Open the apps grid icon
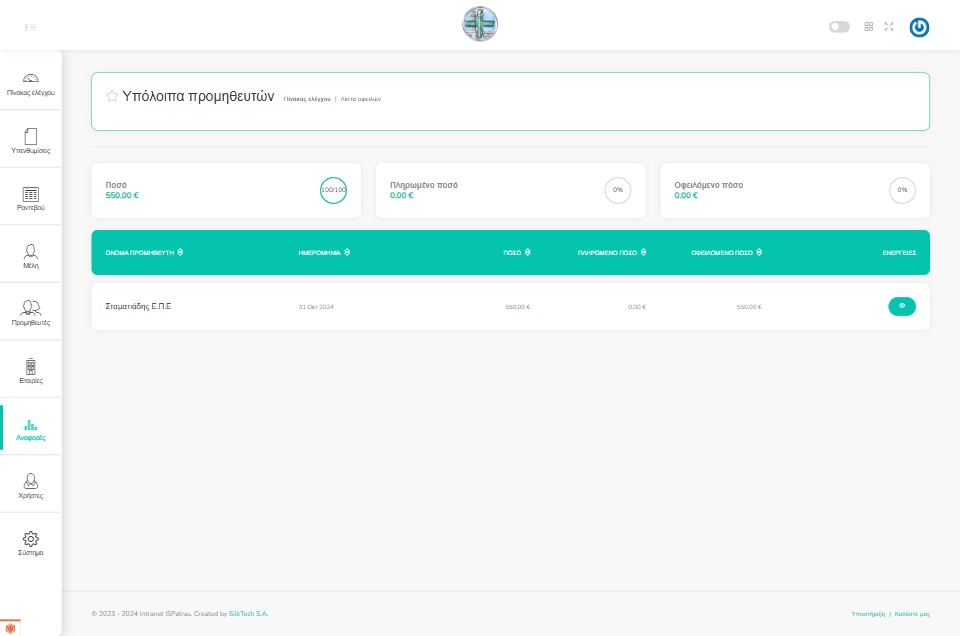Screen dimensions: 960x636 click(x=868, y=27)
